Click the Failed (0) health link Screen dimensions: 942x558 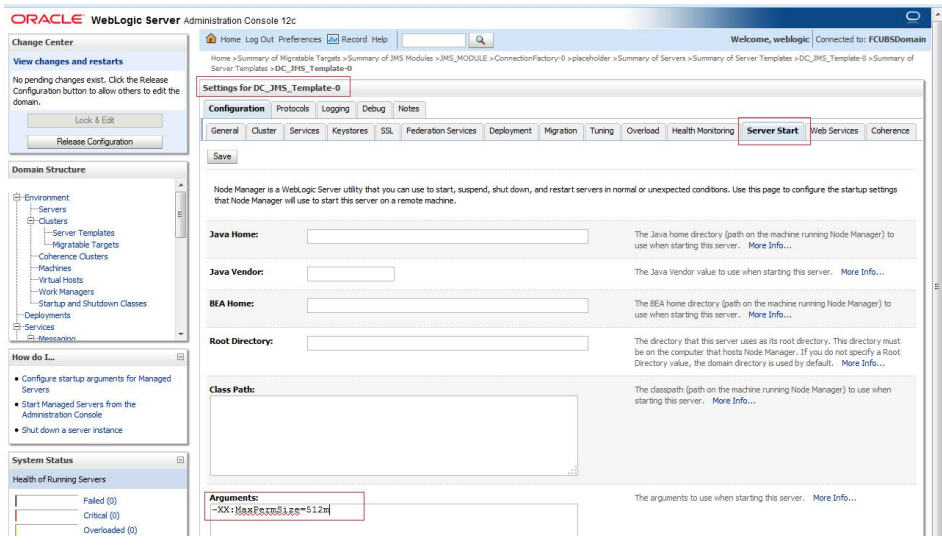point(100,500)
